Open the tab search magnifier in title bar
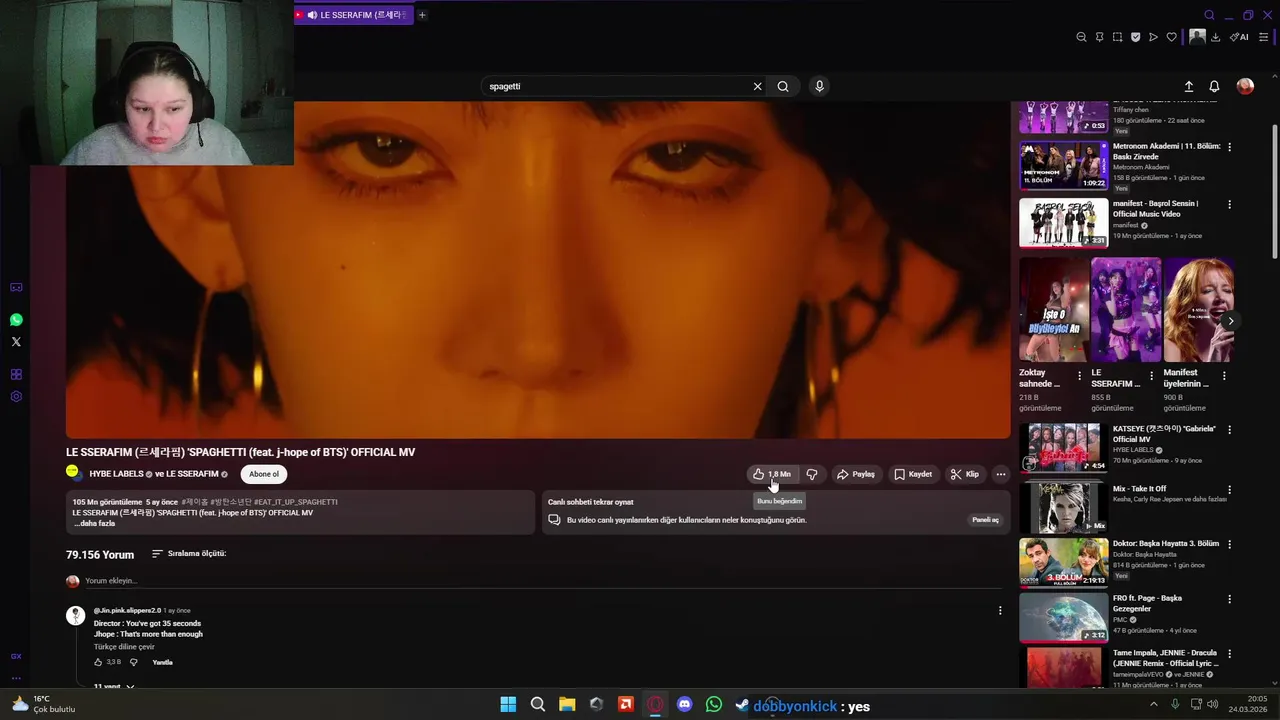This screenshot has width=1280, height=720. 1209,15
